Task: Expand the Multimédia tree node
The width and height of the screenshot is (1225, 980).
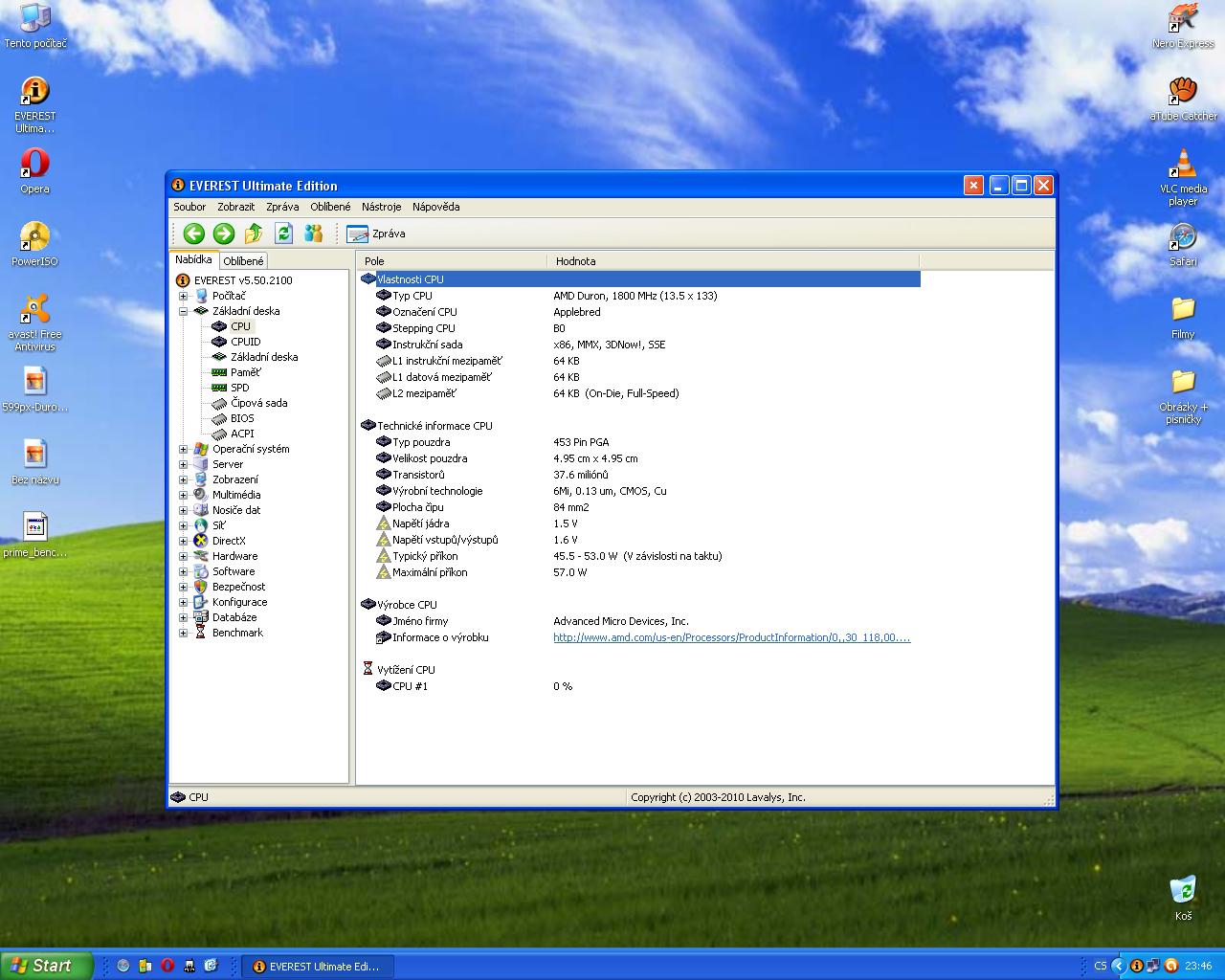Action: click(183, 495)
